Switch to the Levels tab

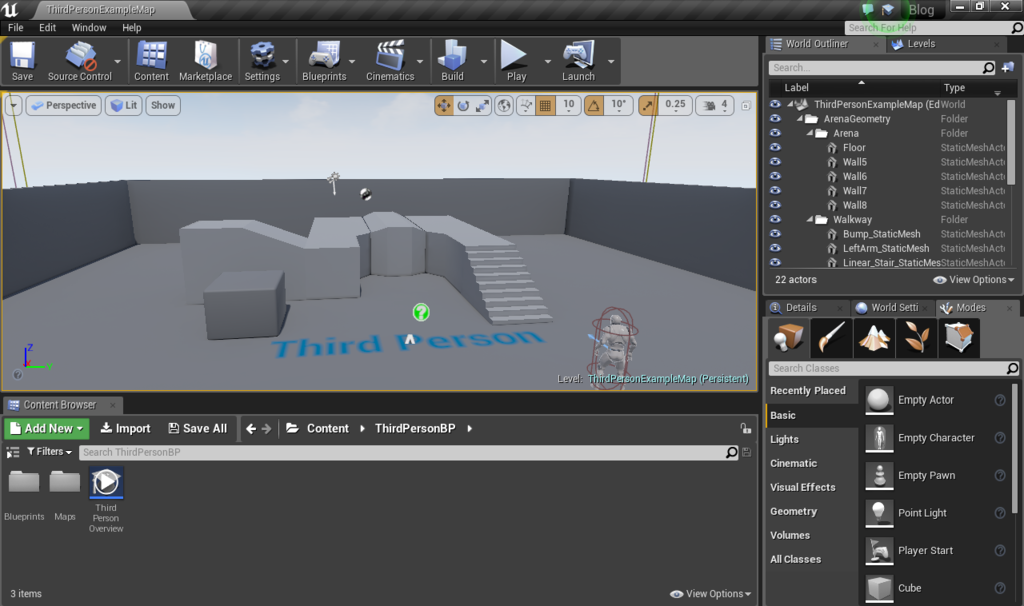click(x=921, y=44)
